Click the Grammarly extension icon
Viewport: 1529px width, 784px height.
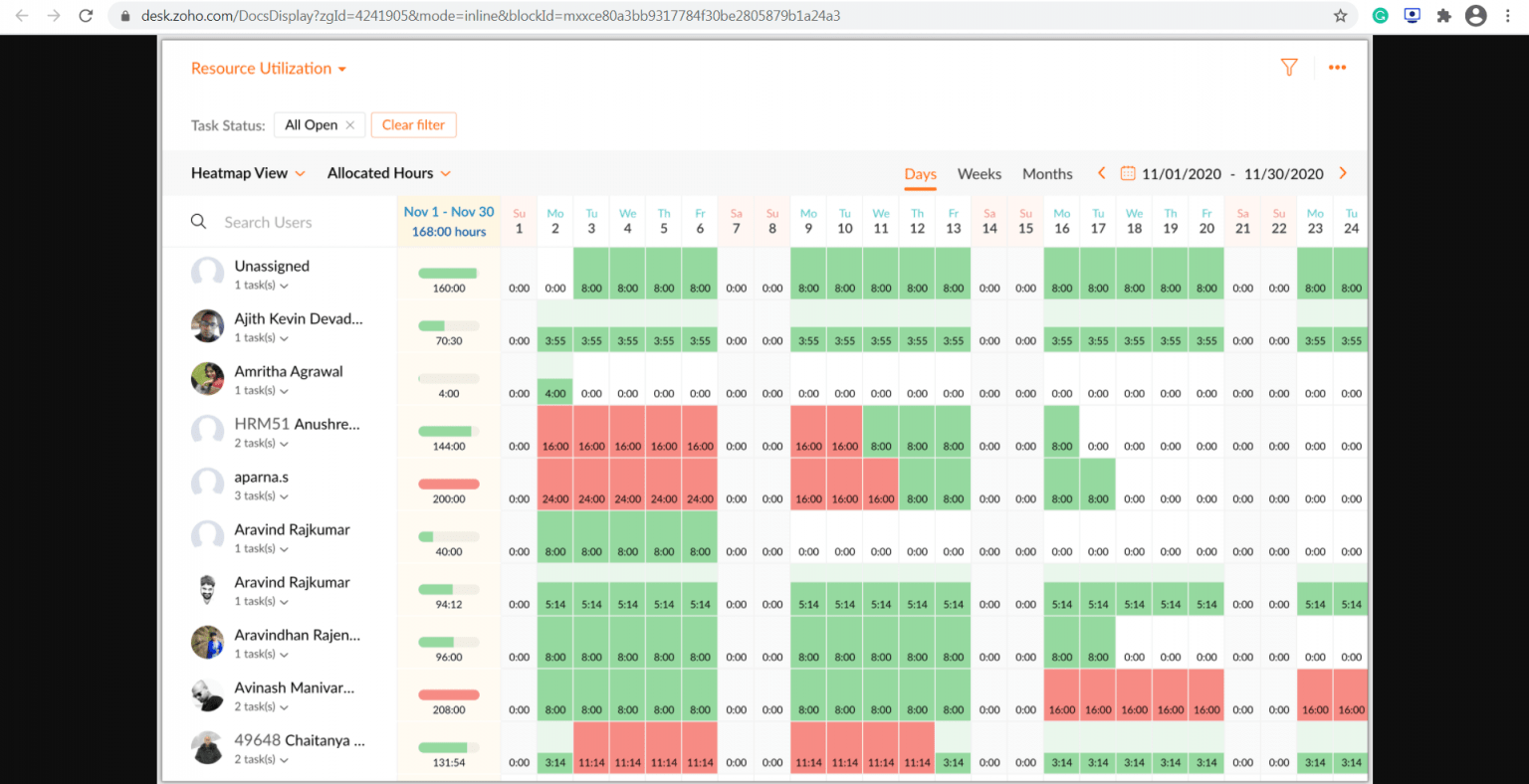coord(1381,15)
